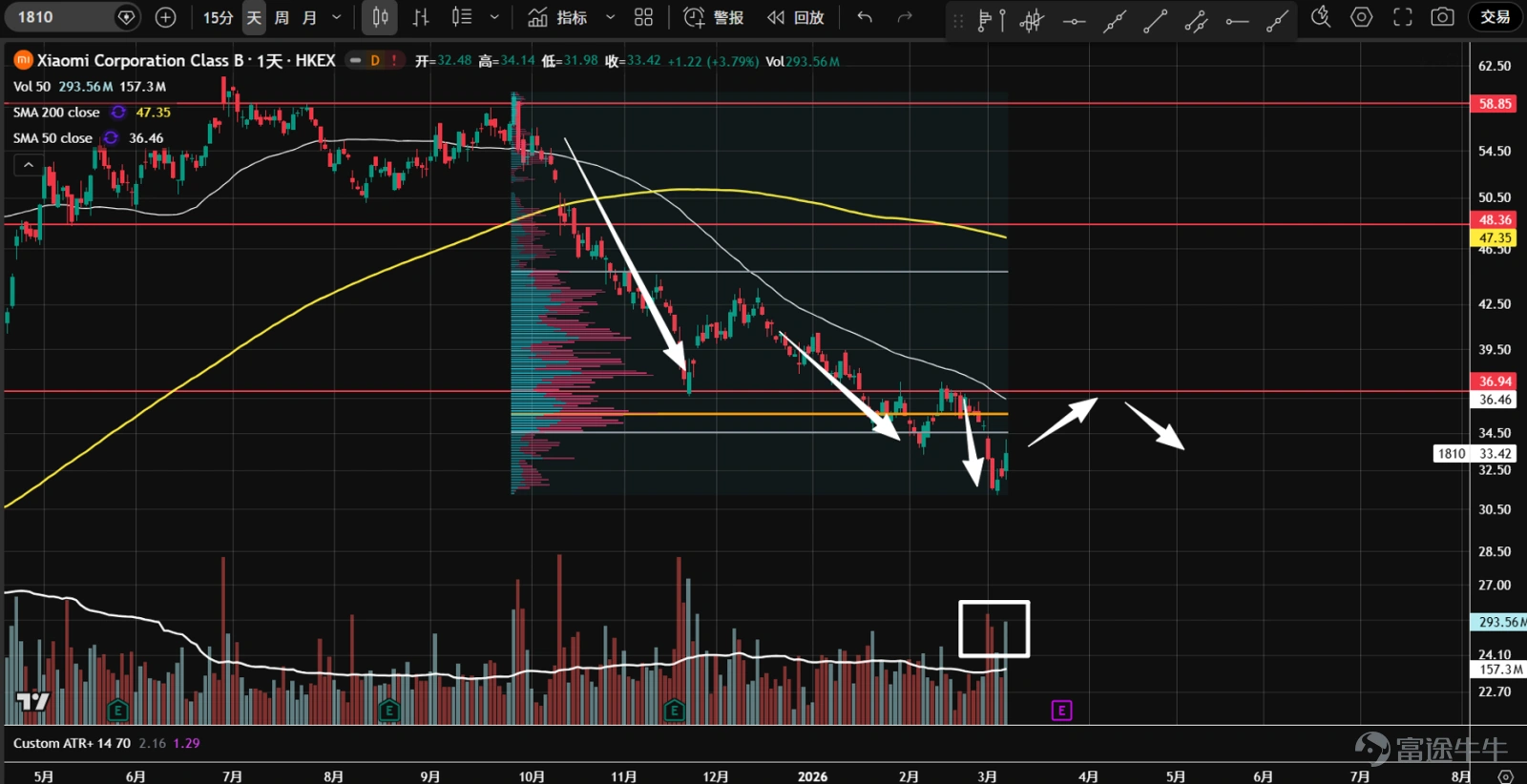Click the diamond icon inside the symbol box
Viewport: 1527px width, 784px height.
pos(126,17)
